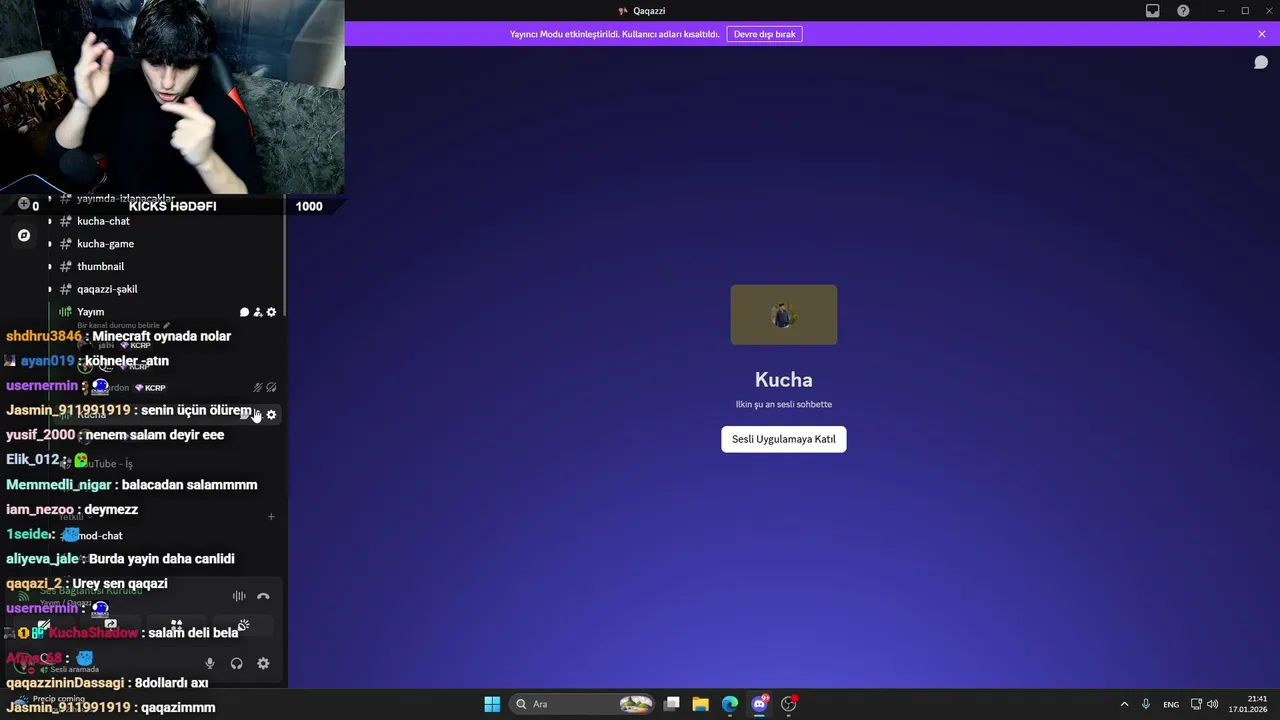Start an activity with shapes icon

click(177, 626)
